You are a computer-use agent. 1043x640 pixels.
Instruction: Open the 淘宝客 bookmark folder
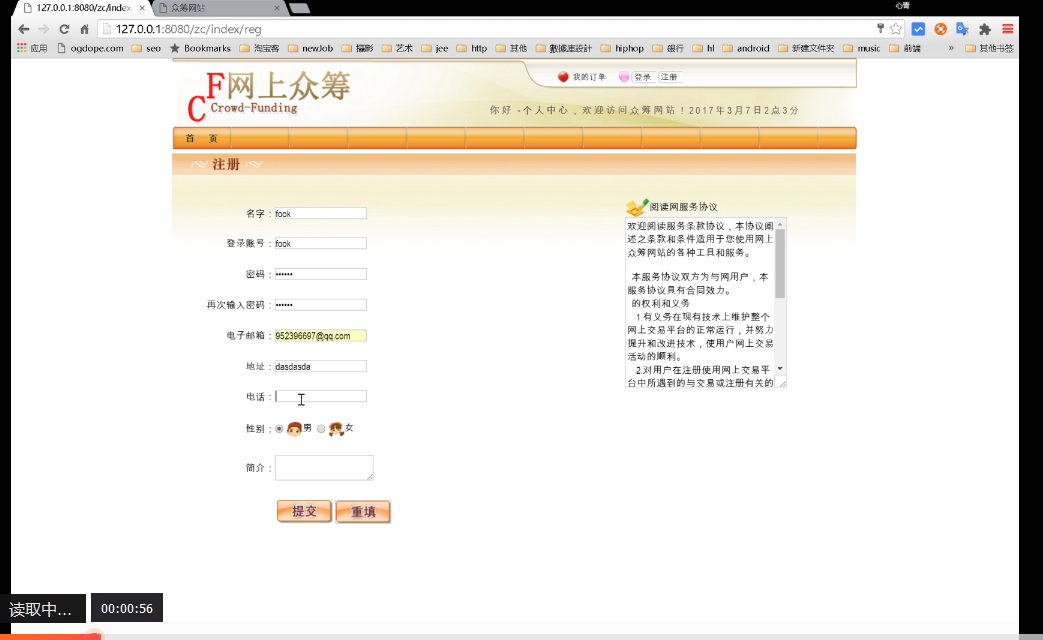coord(259,48)
